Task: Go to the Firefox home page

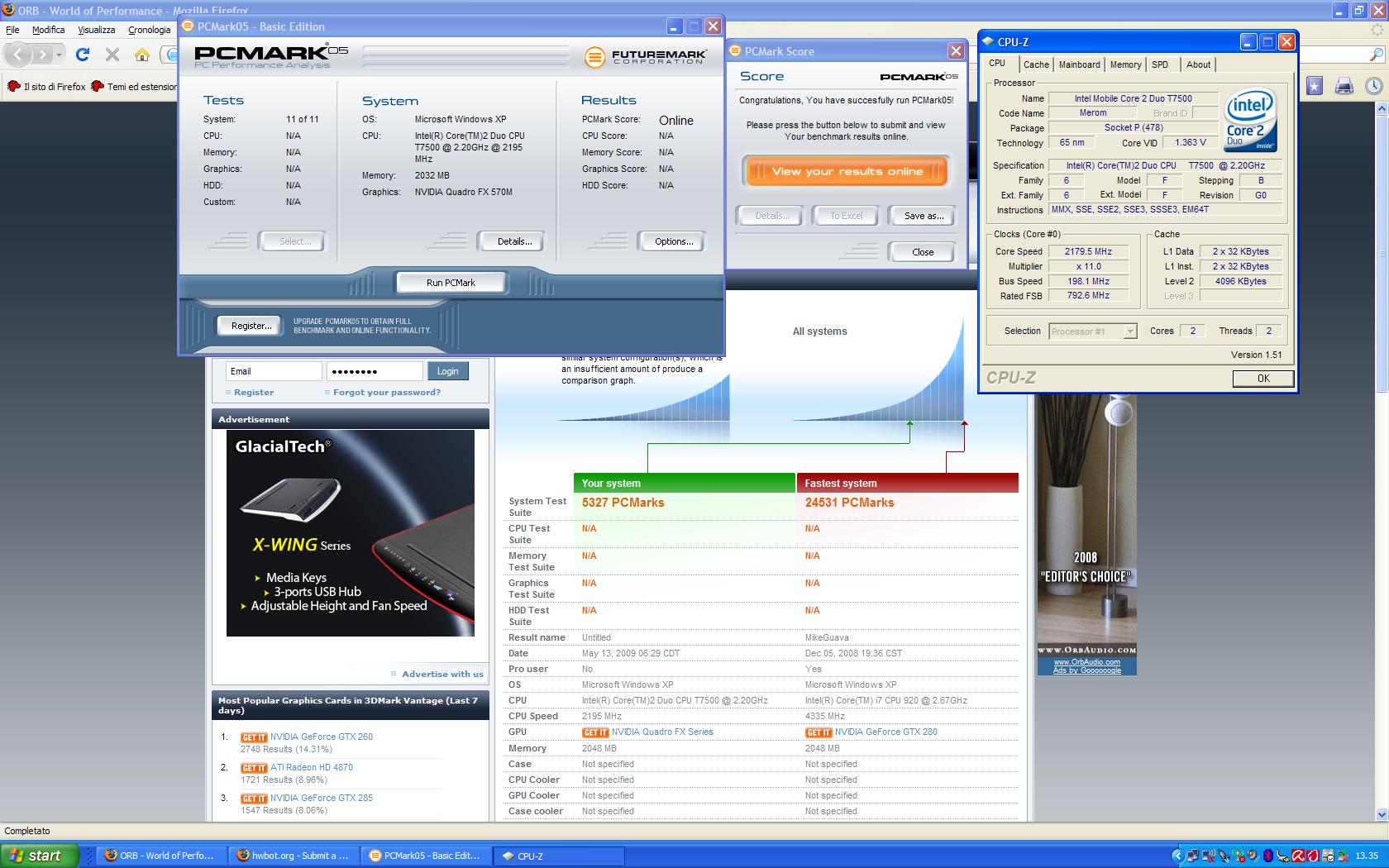Action: 142,55
